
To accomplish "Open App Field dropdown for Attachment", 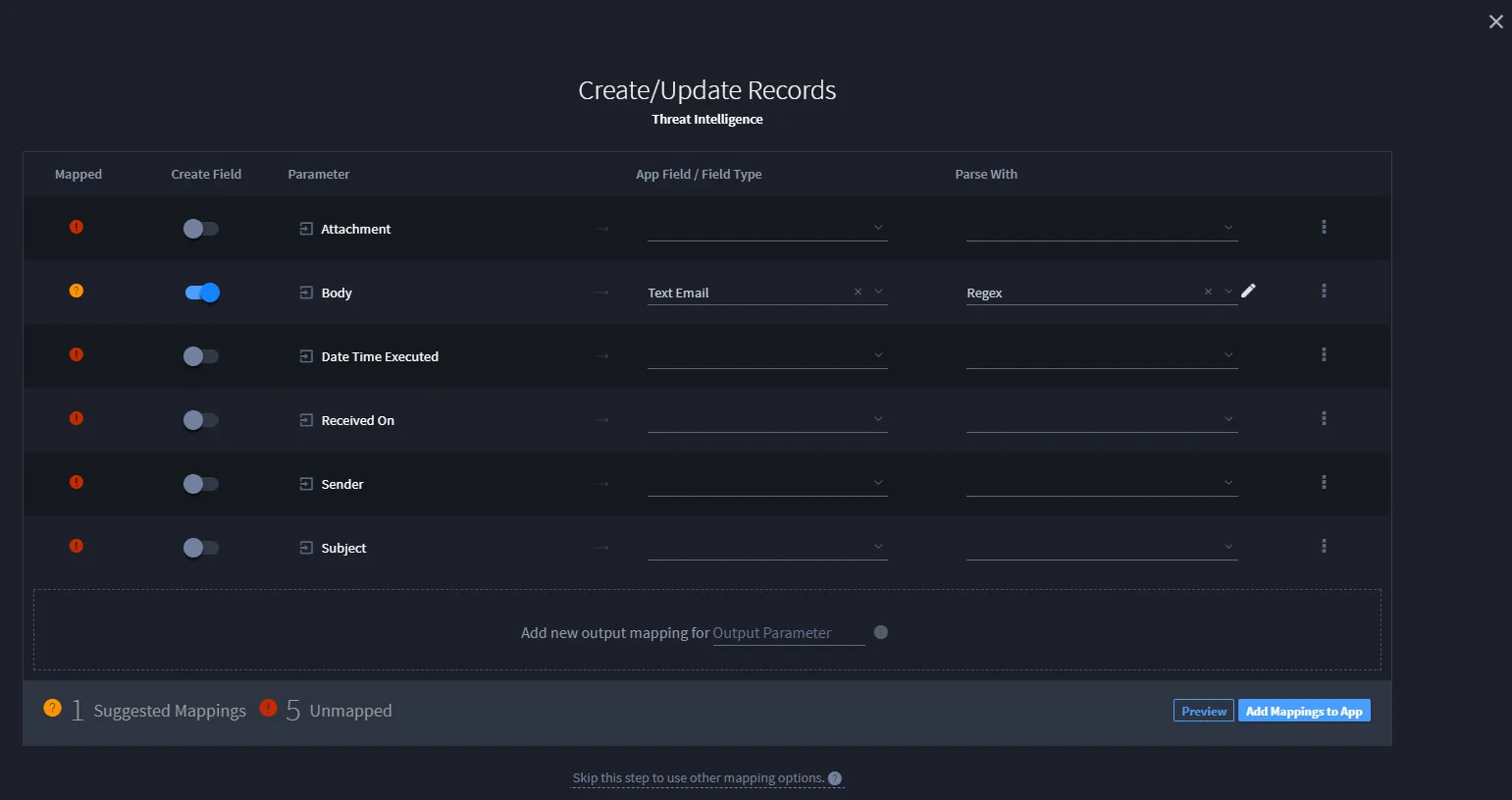I will pos(767,228).
